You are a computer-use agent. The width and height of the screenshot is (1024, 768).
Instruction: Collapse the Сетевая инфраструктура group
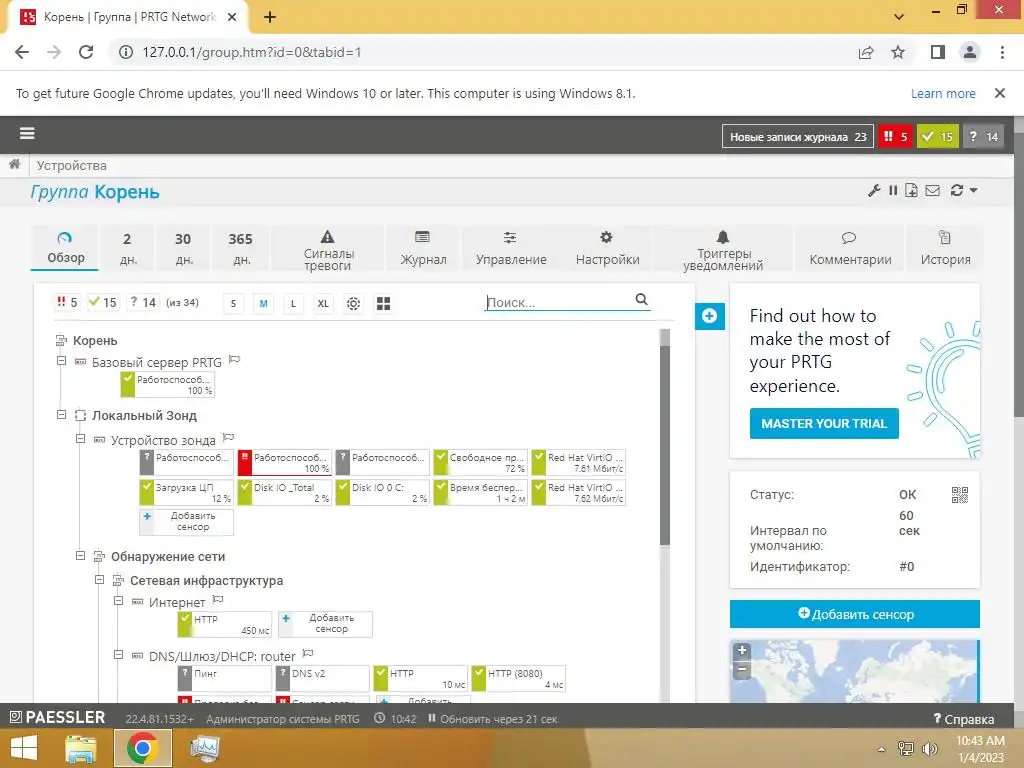pyautogui.click(x=99, y=579)
